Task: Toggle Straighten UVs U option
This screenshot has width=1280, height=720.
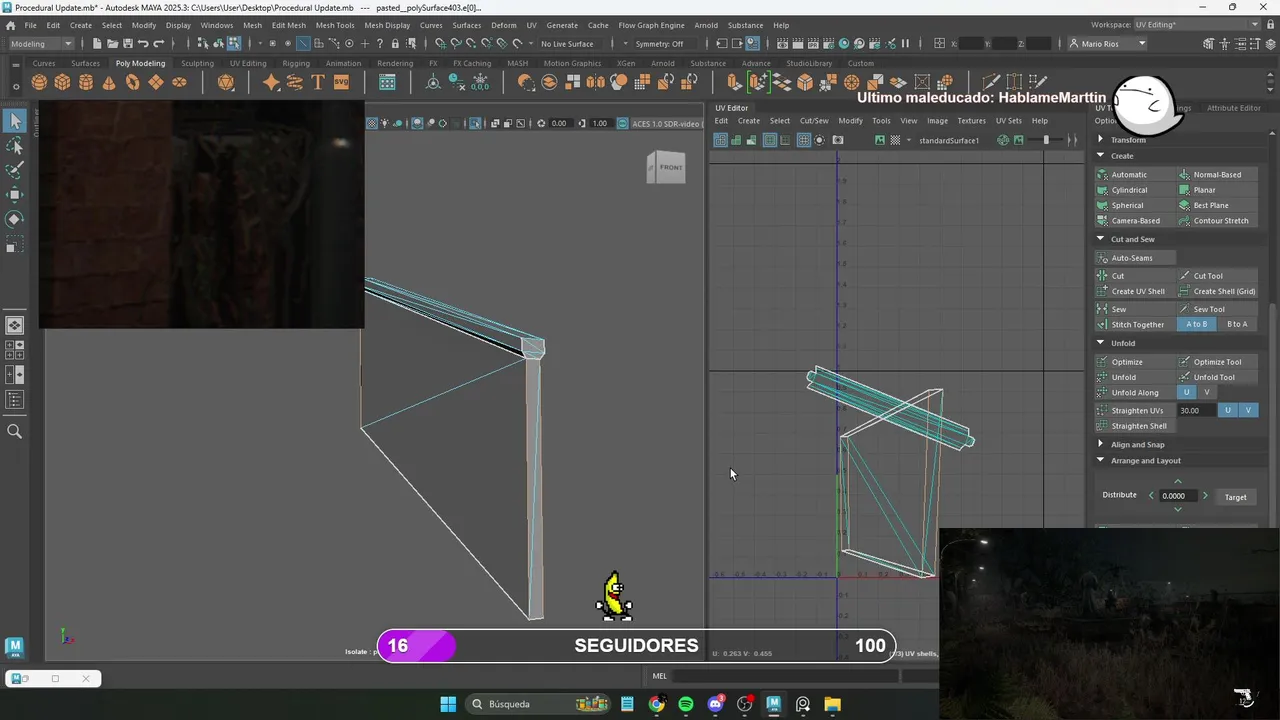Action: [1228, 410]
